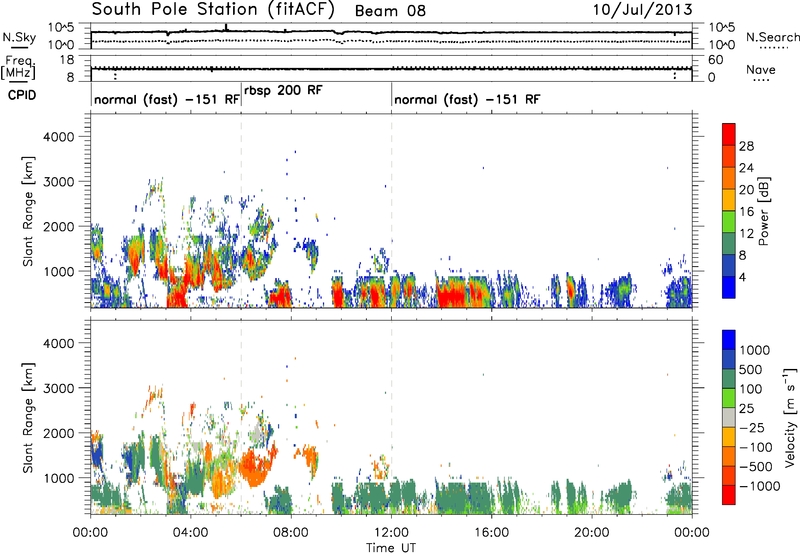Click the '25' velocity colorbar value

747,408
